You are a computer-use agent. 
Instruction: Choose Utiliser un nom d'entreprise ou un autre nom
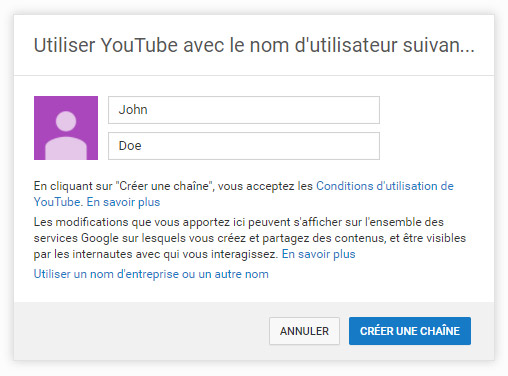click(151, 274)
